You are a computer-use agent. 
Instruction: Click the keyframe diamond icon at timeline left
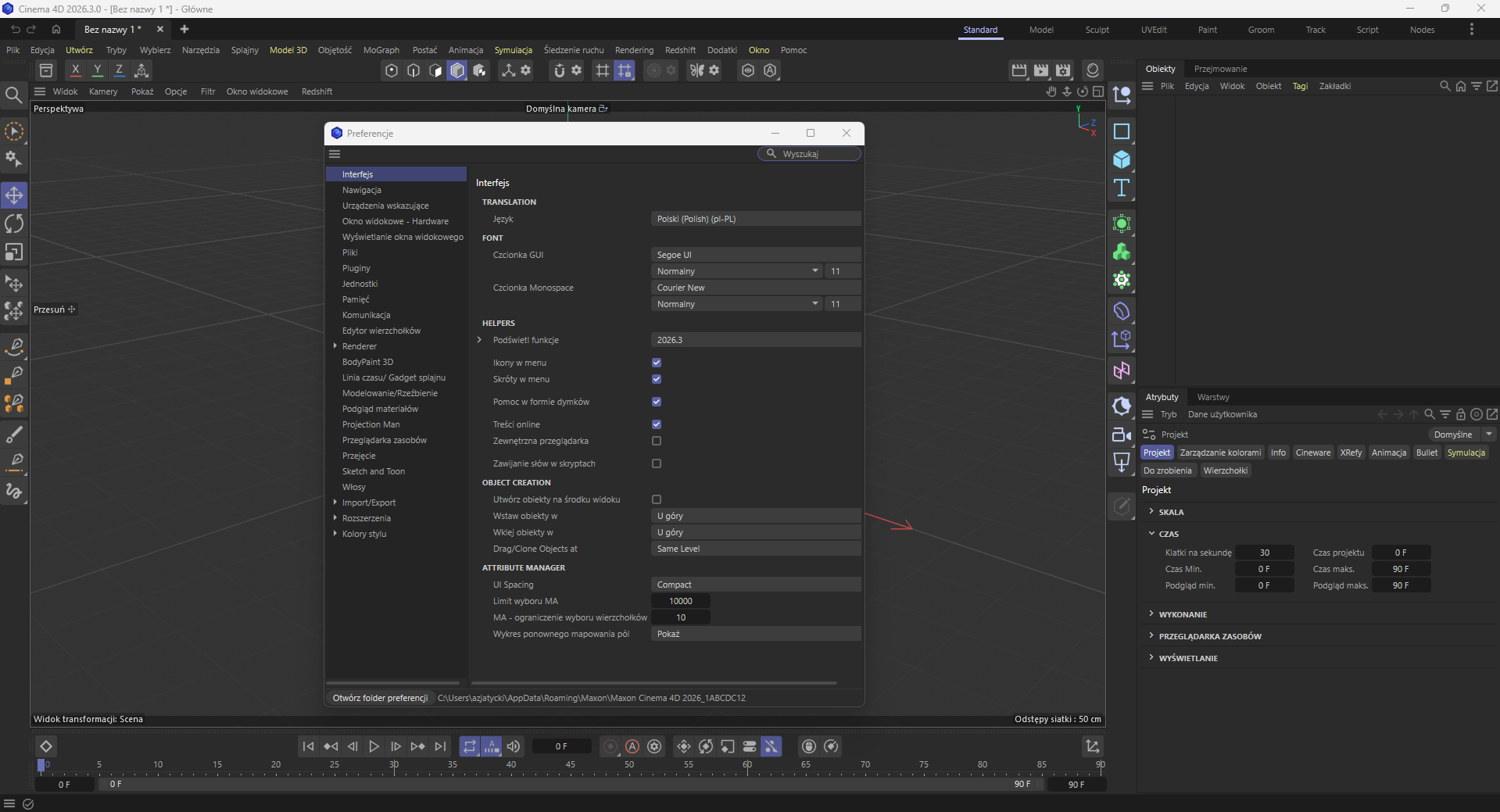(46, 746)
